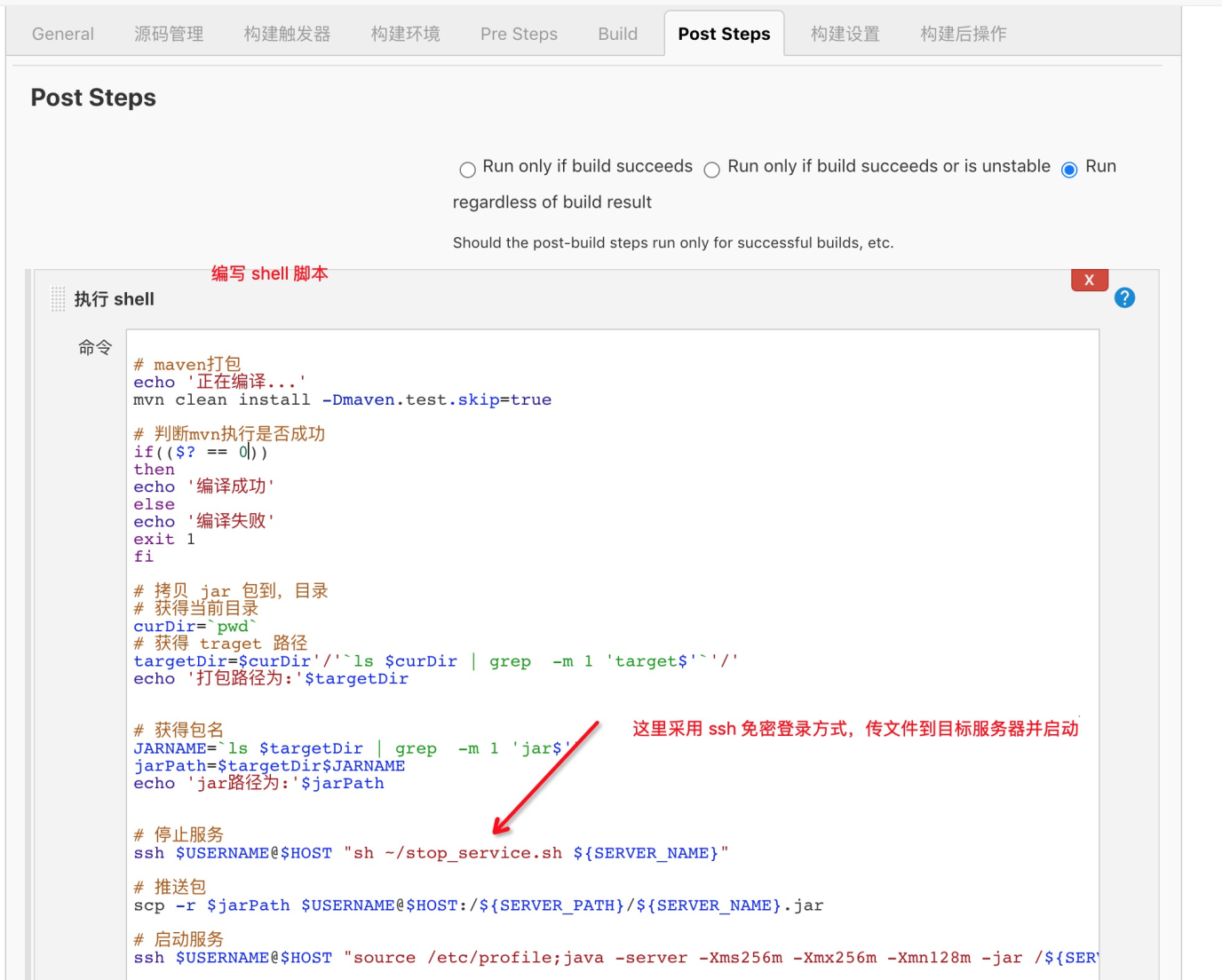Select the Post Steps tab
This screenshot has height=980, width=1222.
coord(724,34)
